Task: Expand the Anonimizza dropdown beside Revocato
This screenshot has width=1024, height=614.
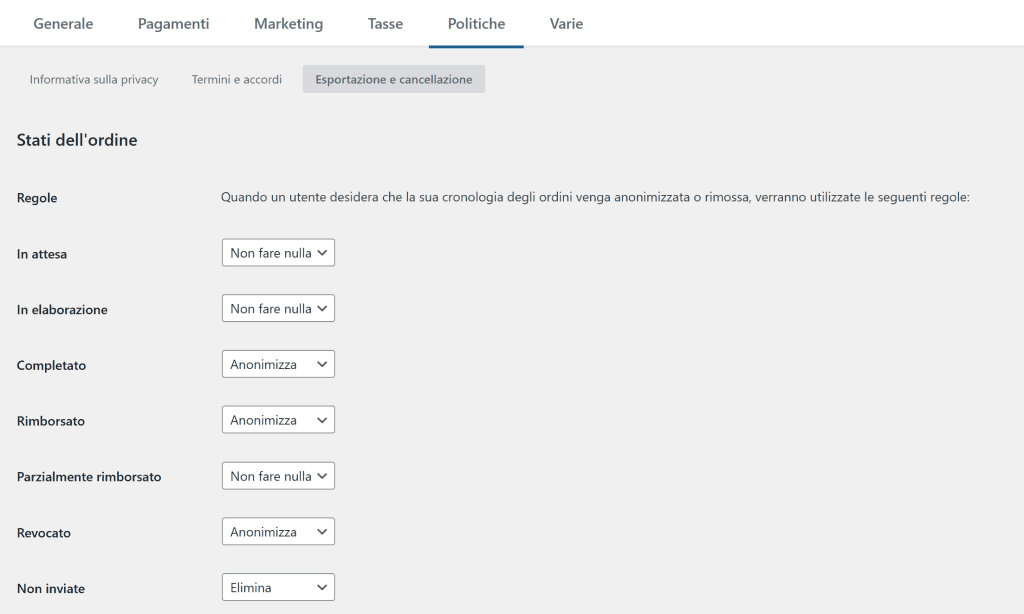Action: point(277,531)
